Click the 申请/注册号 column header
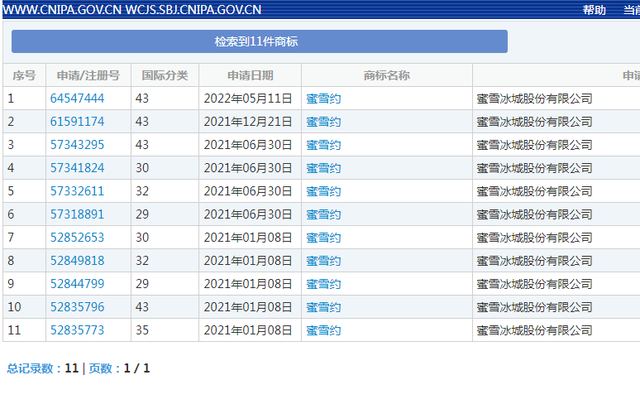Viewport: 640px width, 404px height. pyautogui.click(x=88, y=75)
